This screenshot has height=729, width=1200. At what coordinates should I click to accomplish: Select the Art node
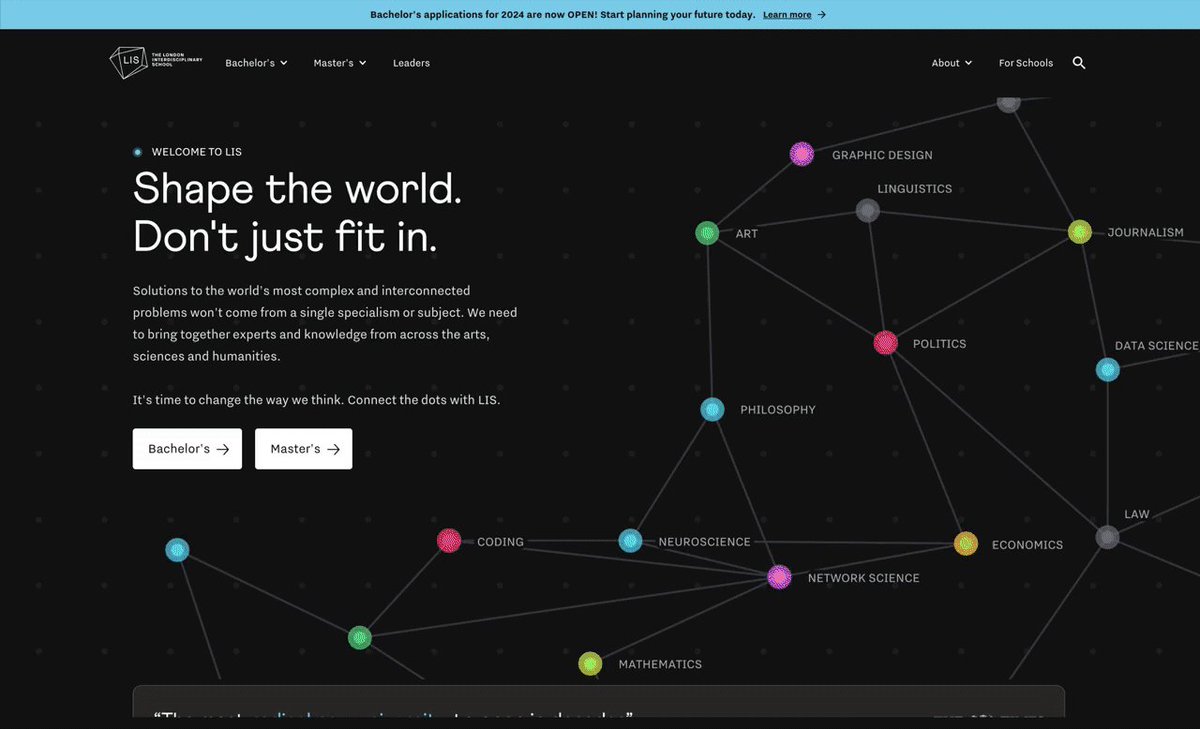coord(707,233)
